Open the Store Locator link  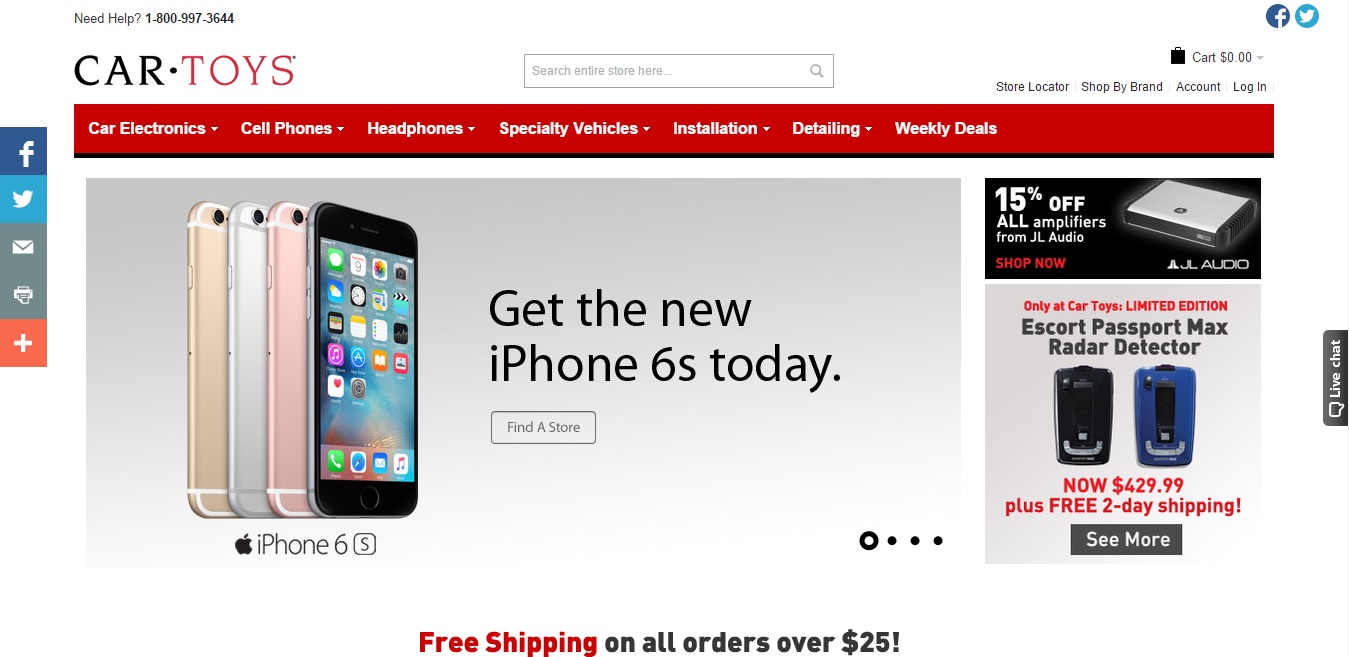pos(1032,87)
